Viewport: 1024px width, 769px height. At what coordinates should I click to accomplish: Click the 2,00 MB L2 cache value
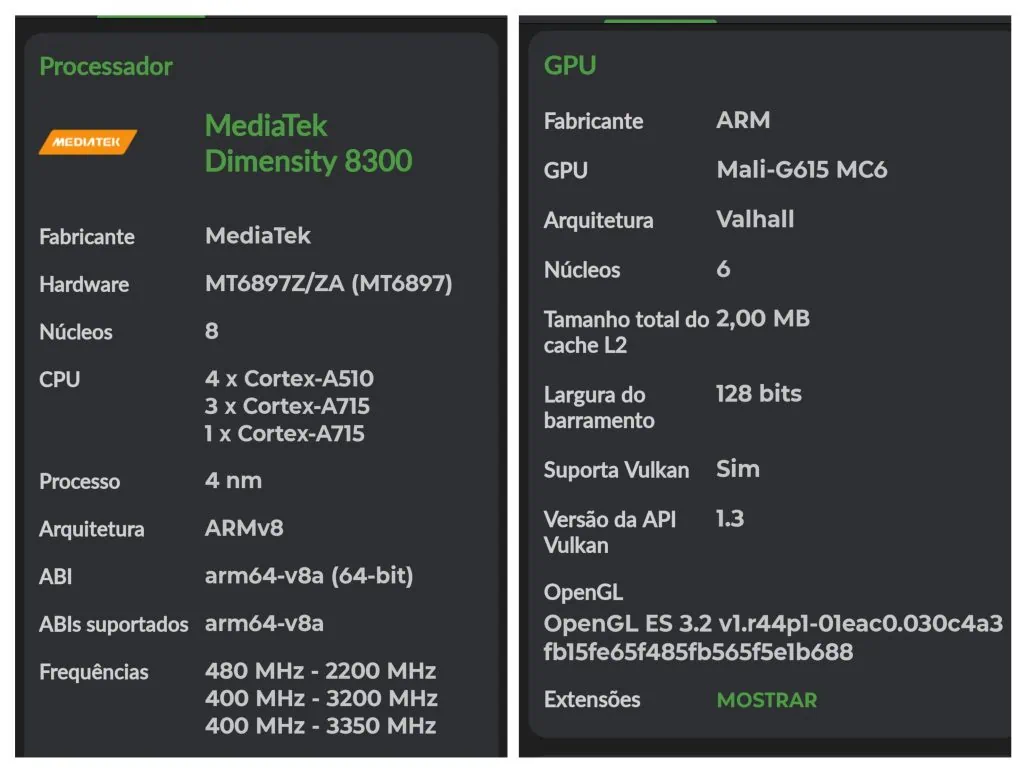762,319
